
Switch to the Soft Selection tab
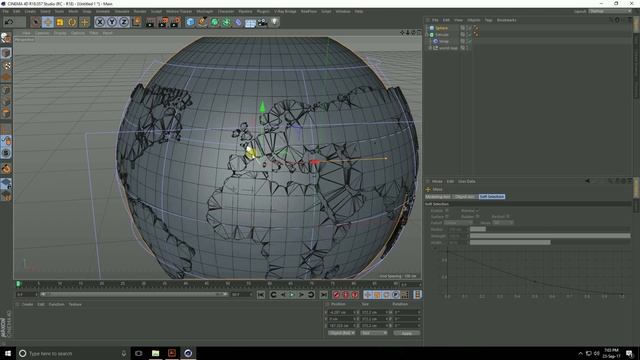pyautogui.click(x=492, y=197)
